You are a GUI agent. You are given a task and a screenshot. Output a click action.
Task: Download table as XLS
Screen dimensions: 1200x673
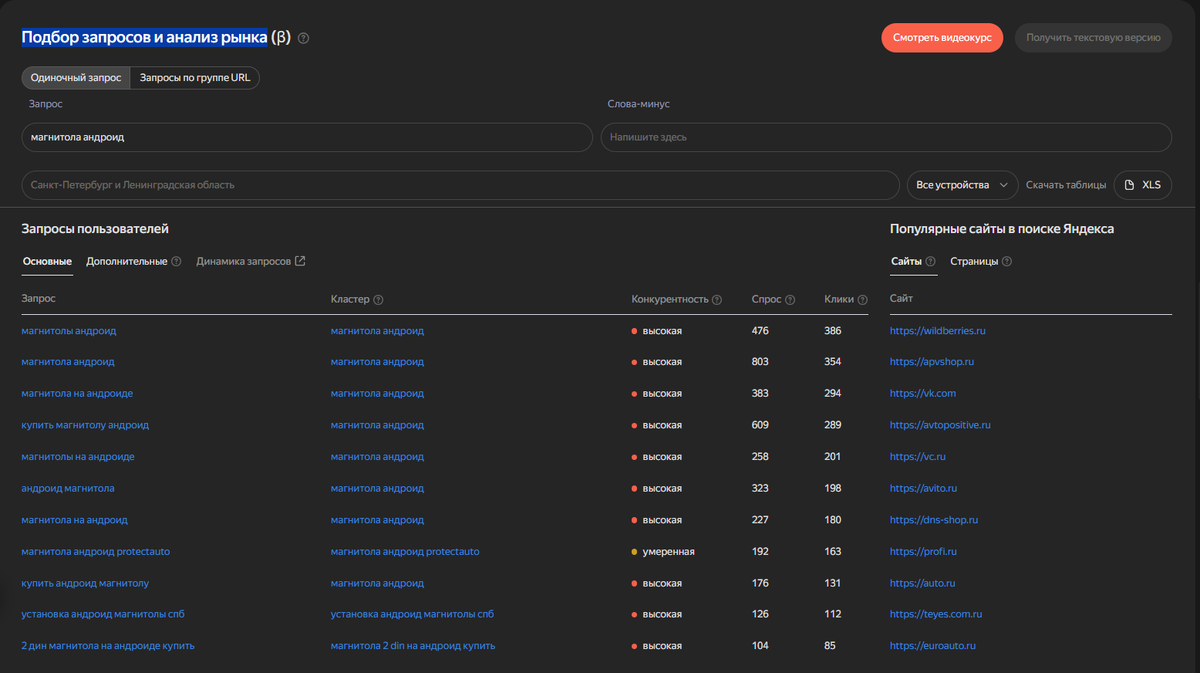click(1142, 185)
